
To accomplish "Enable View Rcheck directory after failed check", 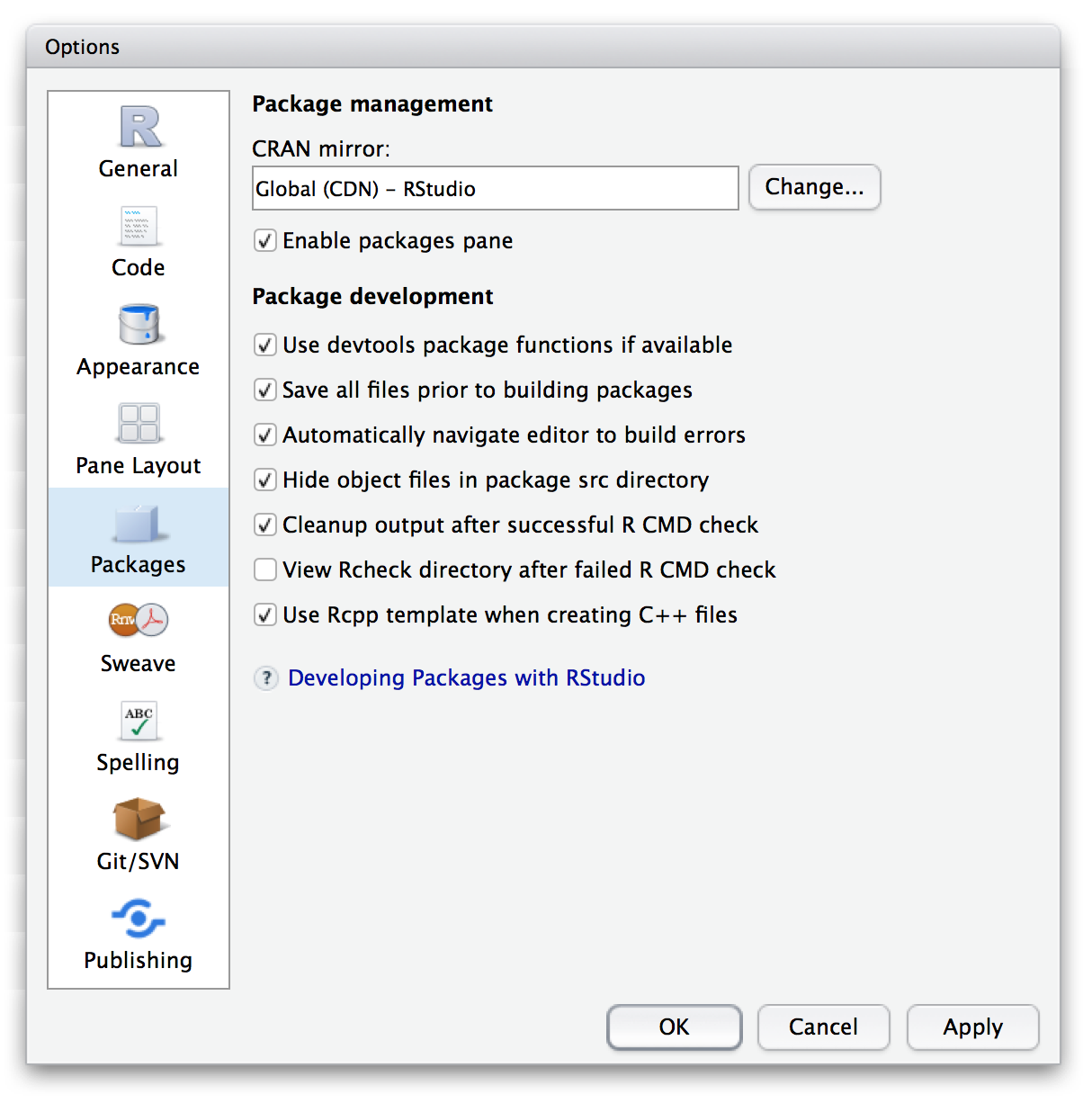I will pyautogui.click(x=264, y=569).
